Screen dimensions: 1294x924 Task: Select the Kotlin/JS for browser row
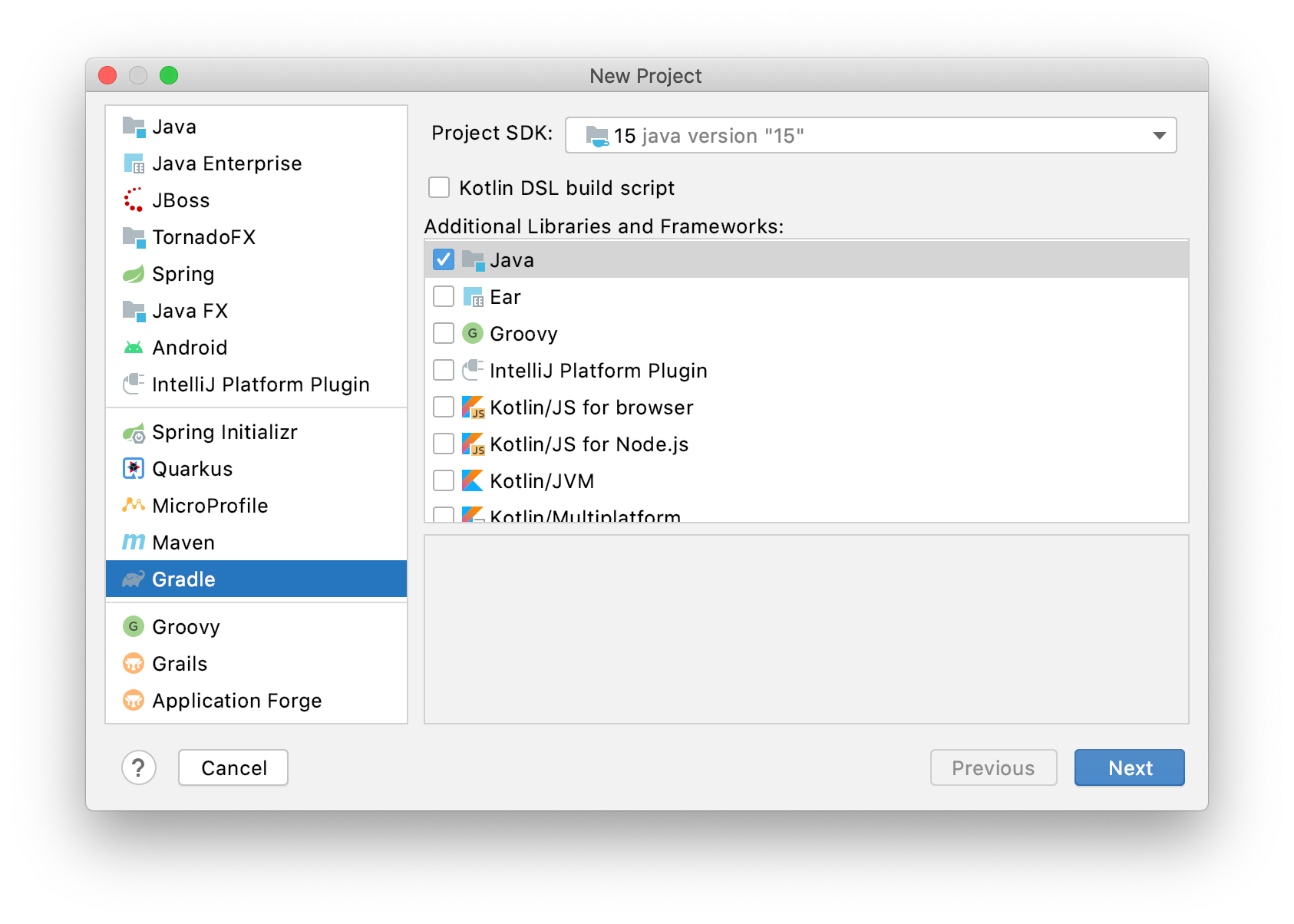tap(591, 408)
